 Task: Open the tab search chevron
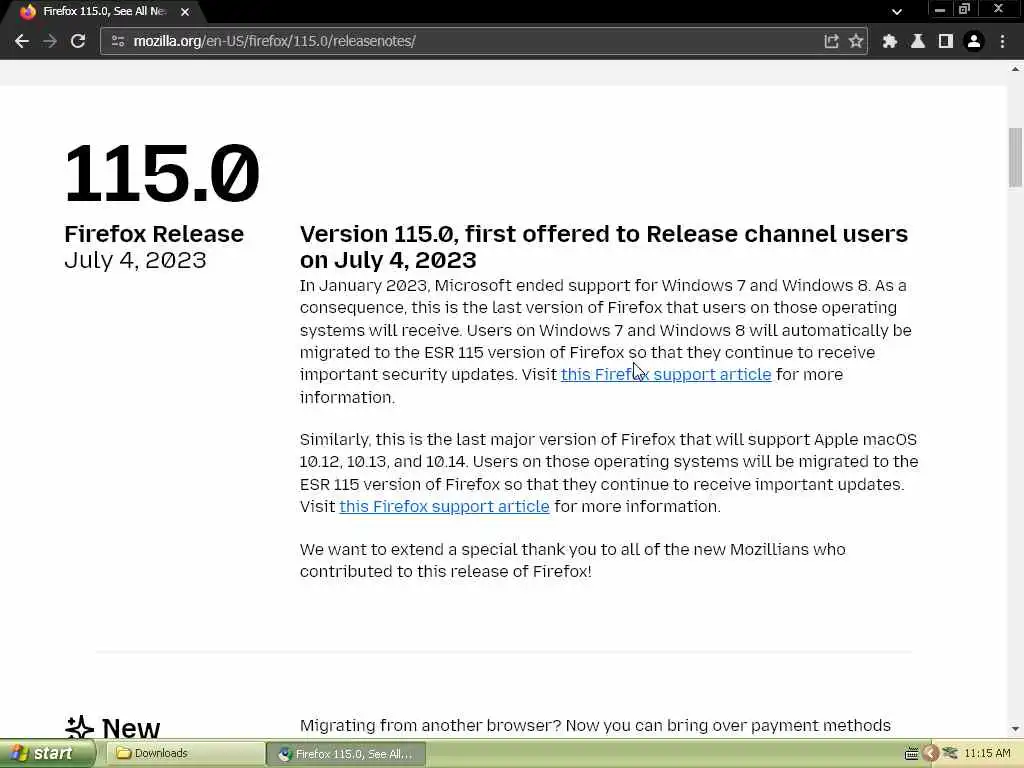click(897, 11)
